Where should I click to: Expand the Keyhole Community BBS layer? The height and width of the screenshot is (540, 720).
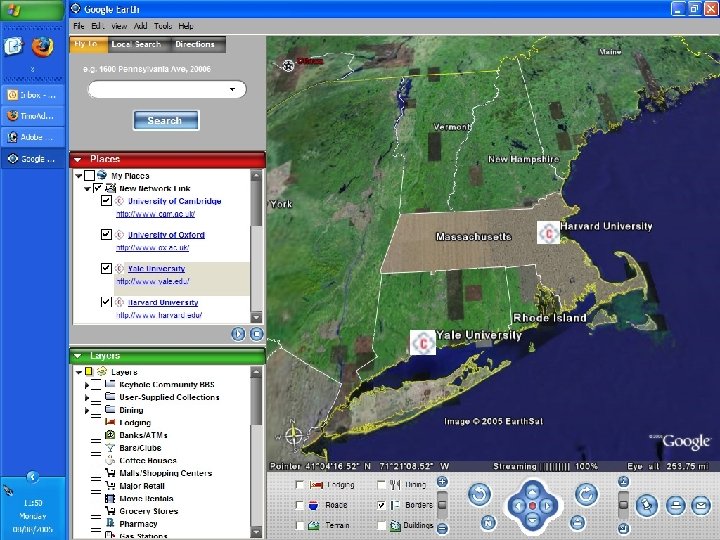pos(87,385)
